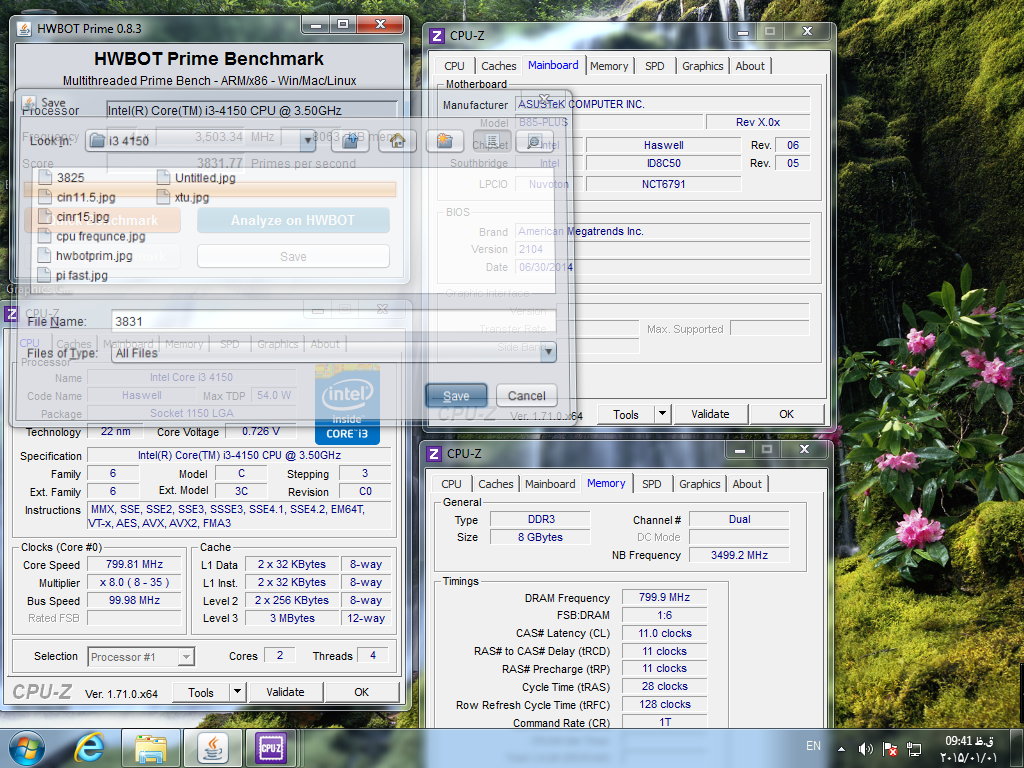Open the Look In folder dropdown
The image size is (1024, 768).
[308, 140]
